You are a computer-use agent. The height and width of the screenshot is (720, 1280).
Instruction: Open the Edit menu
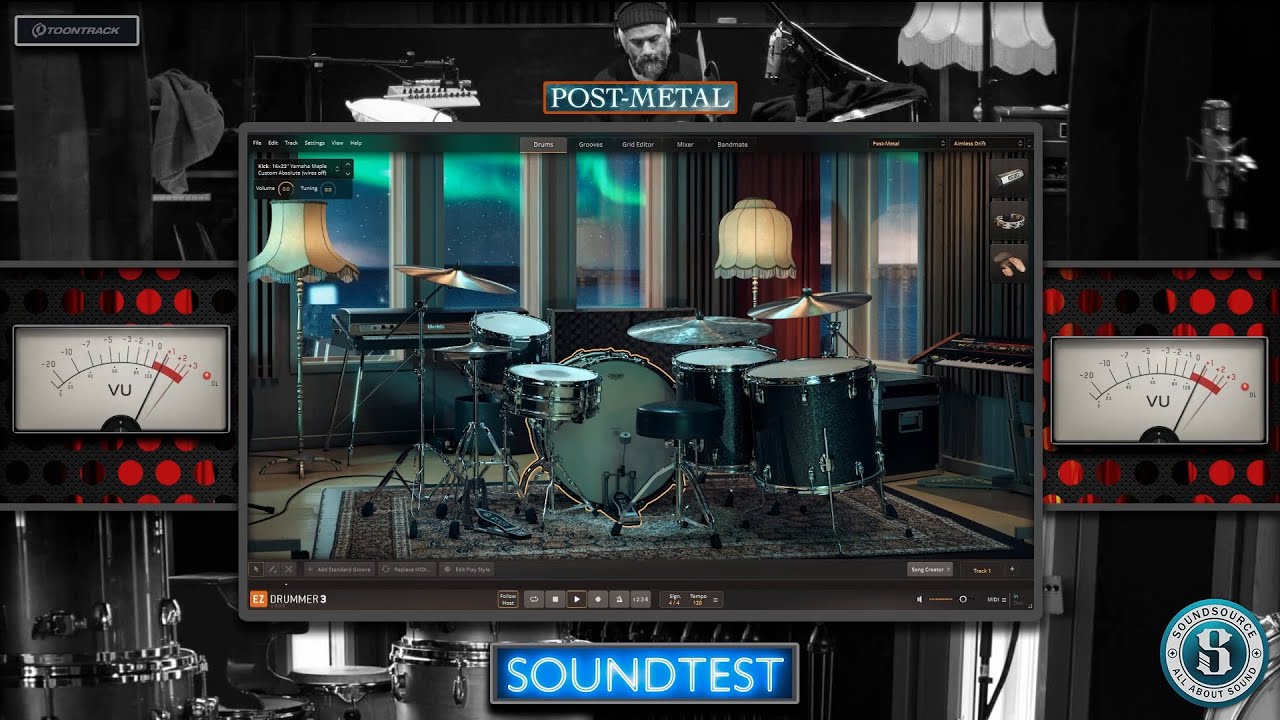coord(273,144)
